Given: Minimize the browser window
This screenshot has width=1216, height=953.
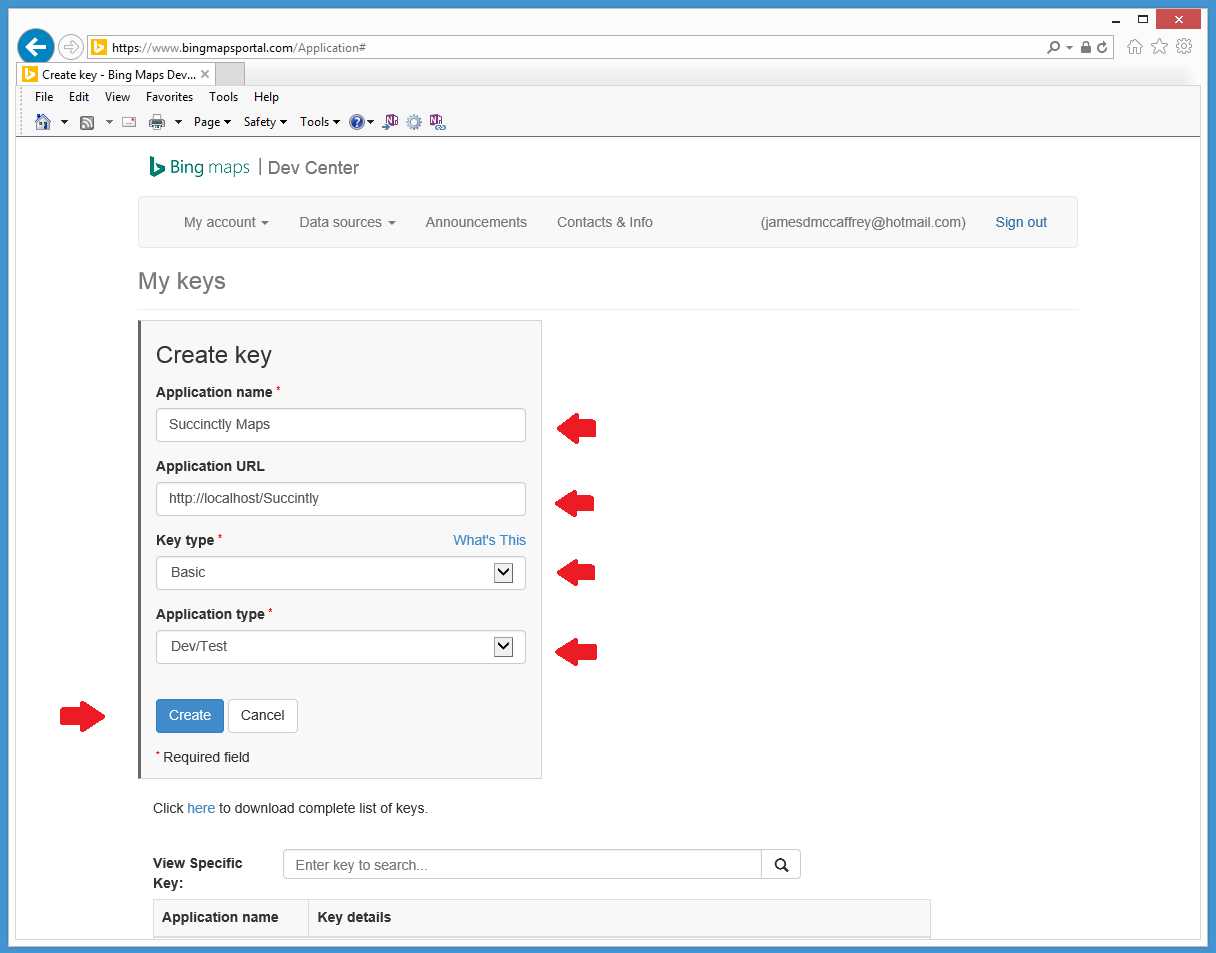Looking at the screenshot, I should coord(1115,22).
